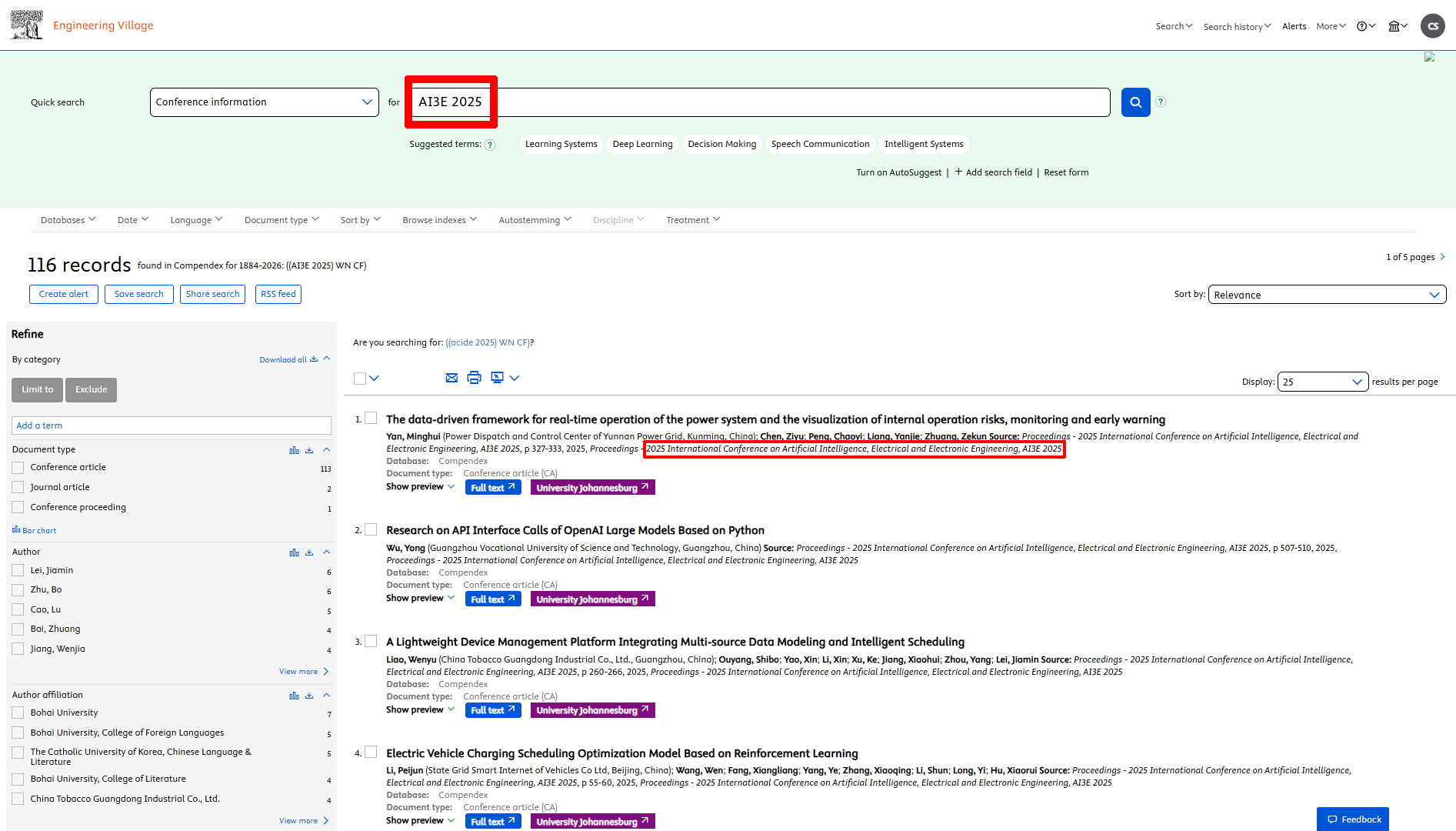Download the Author affiliation facet data
Viewport: 1456px width, 831px height.
pos(309,696)
